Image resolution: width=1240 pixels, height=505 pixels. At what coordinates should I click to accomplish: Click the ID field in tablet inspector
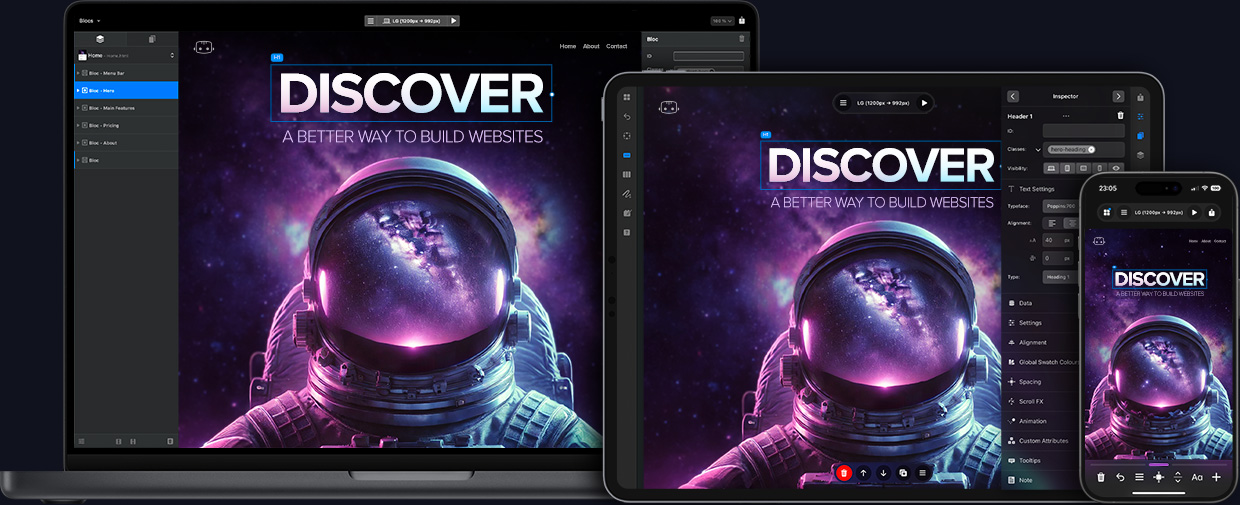pos(1084,131)
